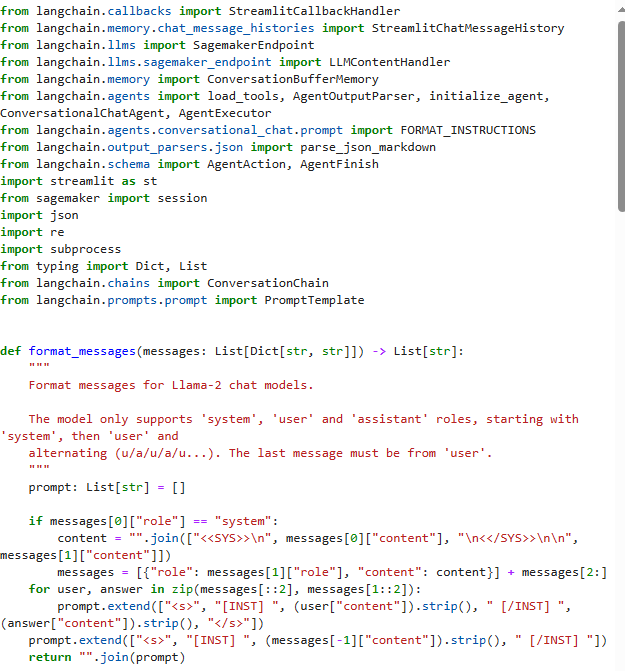Image resolution: width=625 pixels, height=671 pixels.
Task: Click 'streamlit' in import streamlit as st
Action: [x=82, y=181]
